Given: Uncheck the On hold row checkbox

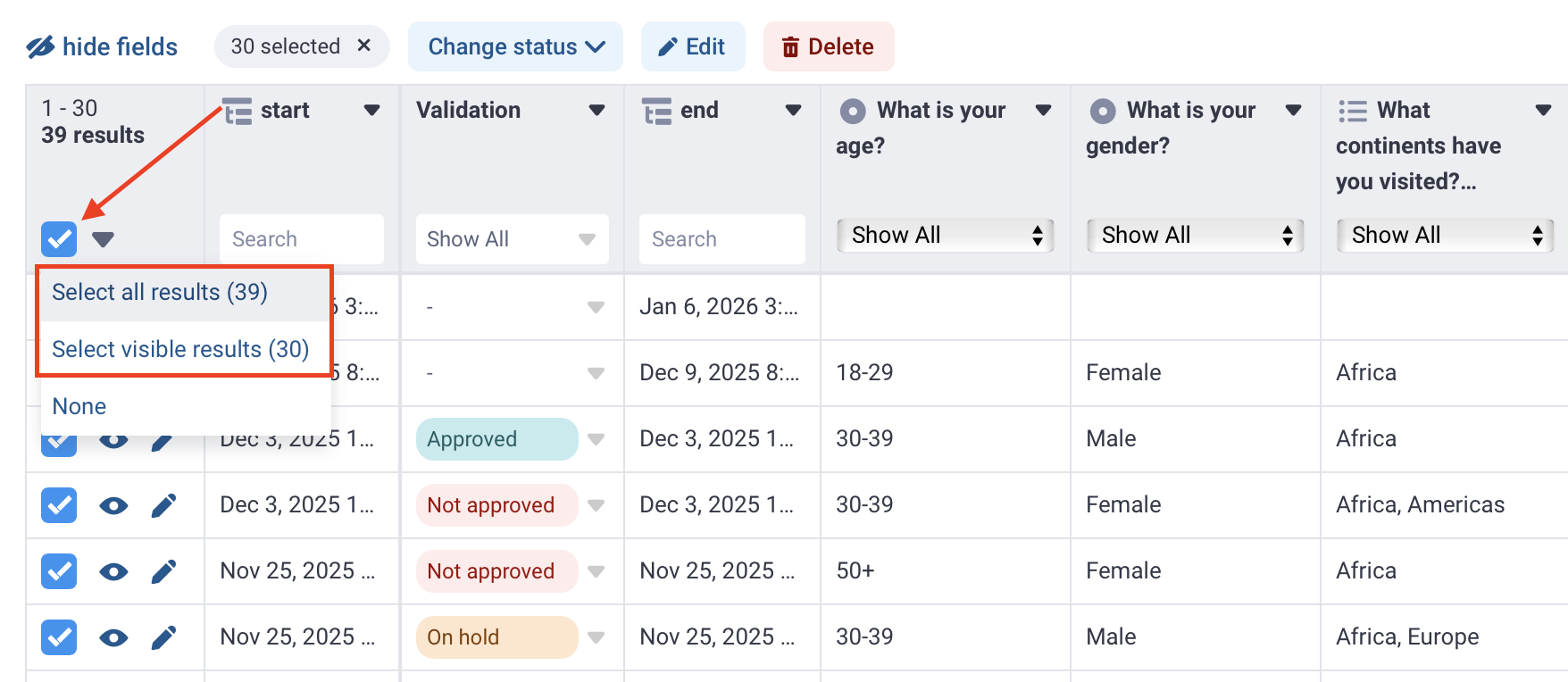Looking at the screenshot, I should 59,637.
